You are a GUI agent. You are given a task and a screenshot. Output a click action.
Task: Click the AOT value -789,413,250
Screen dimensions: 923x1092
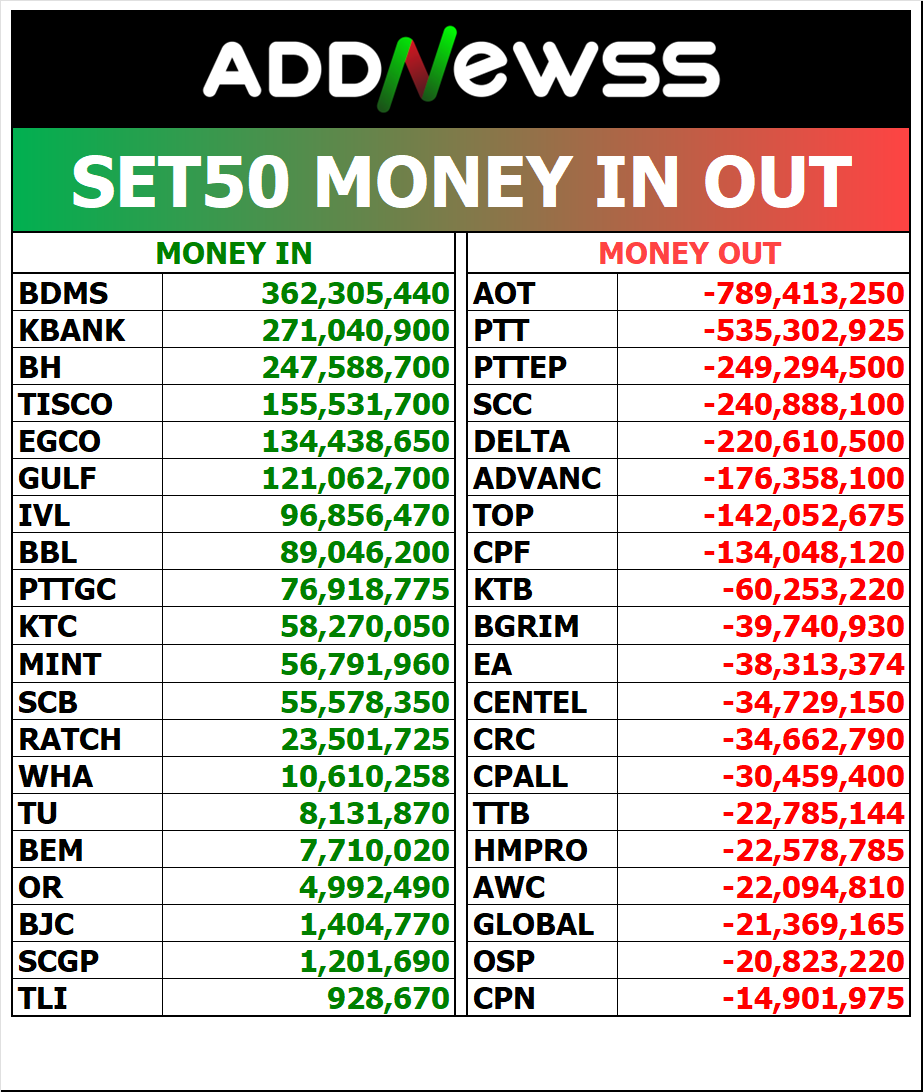804,293
